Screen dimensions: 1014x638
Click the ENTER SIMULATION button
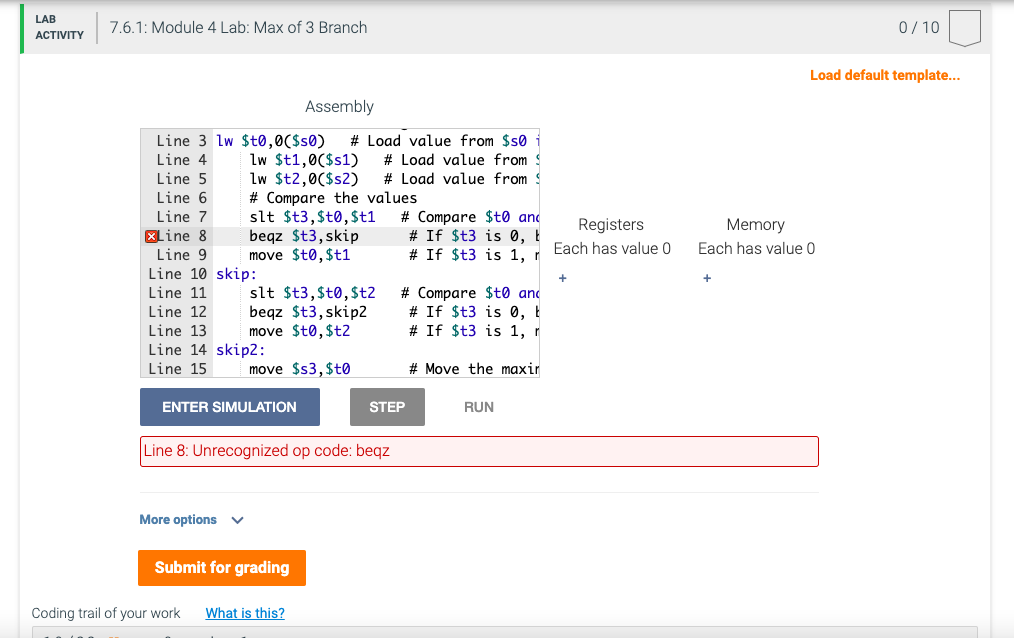229,406
